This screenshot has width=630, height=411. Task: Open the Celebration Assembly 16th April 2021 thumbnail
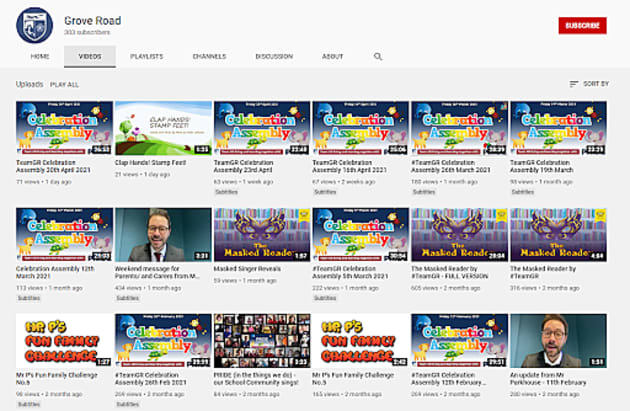[361, 128]
